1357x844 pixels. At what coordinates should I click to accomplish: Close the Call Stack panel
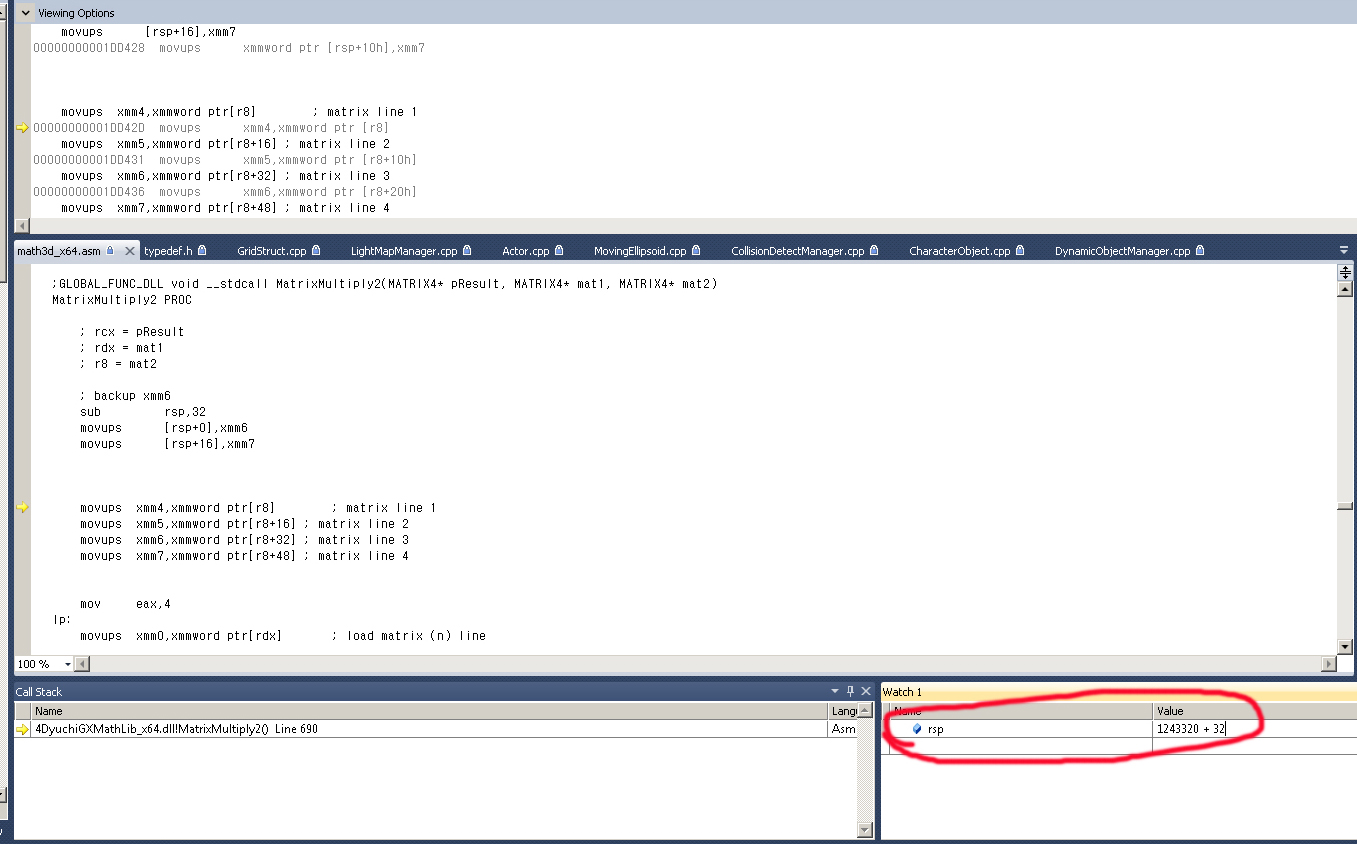pyautogui.click(x=866, y=691)
